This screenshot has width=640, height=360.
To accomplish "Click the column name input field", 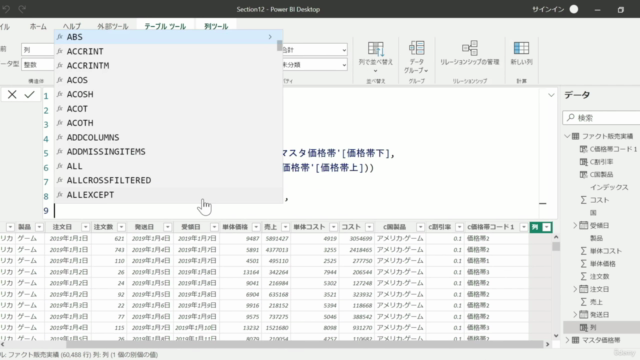I will coord(38,50).
